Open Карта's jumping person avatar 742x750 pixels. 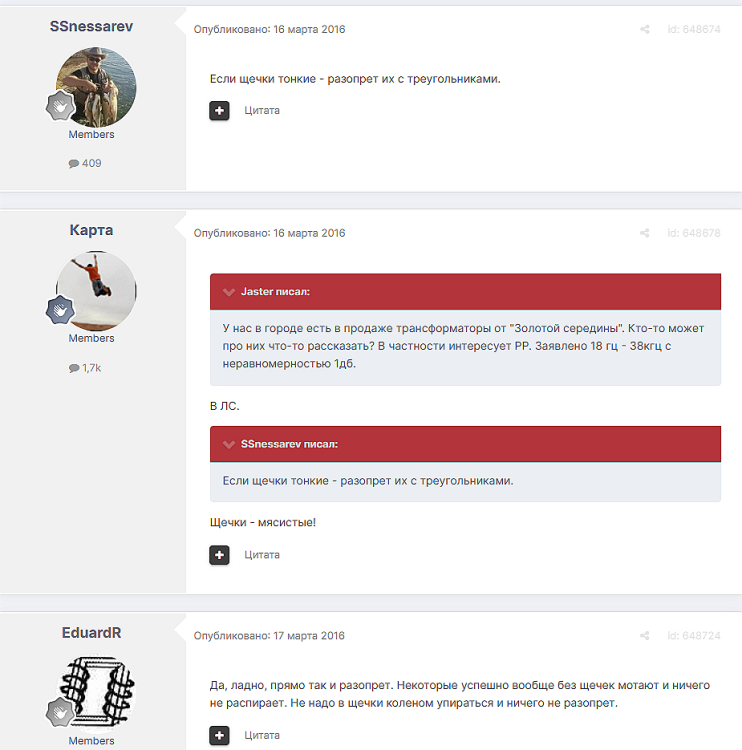pos(96,291)
